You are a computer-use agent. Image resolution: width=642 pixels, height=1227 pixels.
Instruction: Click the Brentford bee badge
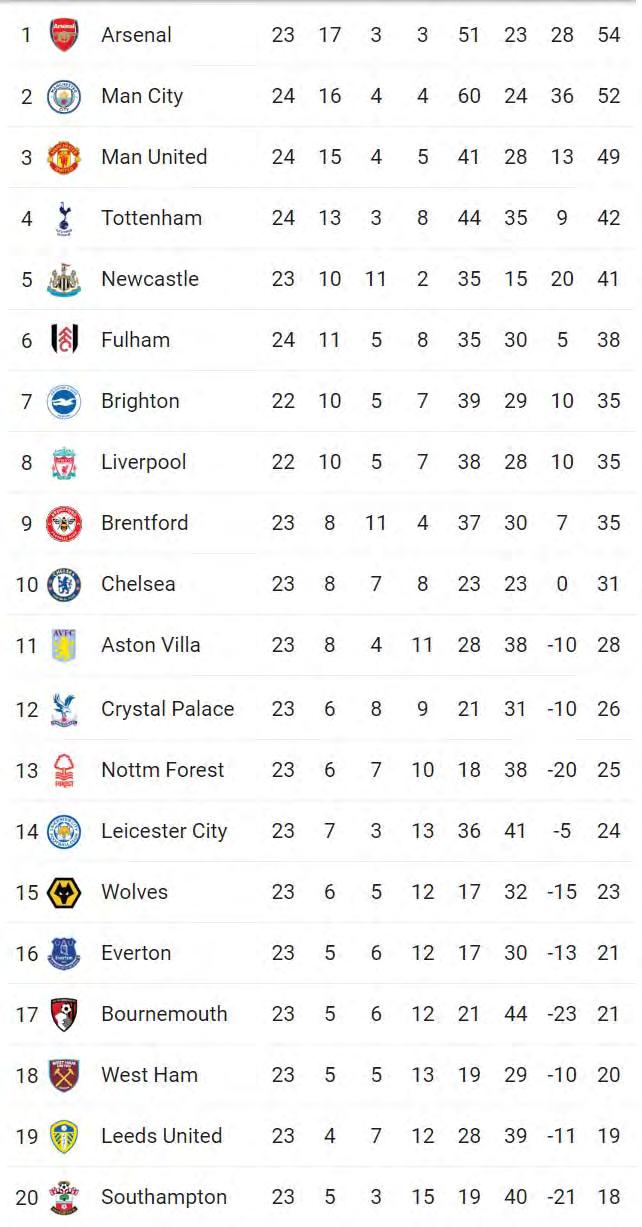click(x=64, y=523)
